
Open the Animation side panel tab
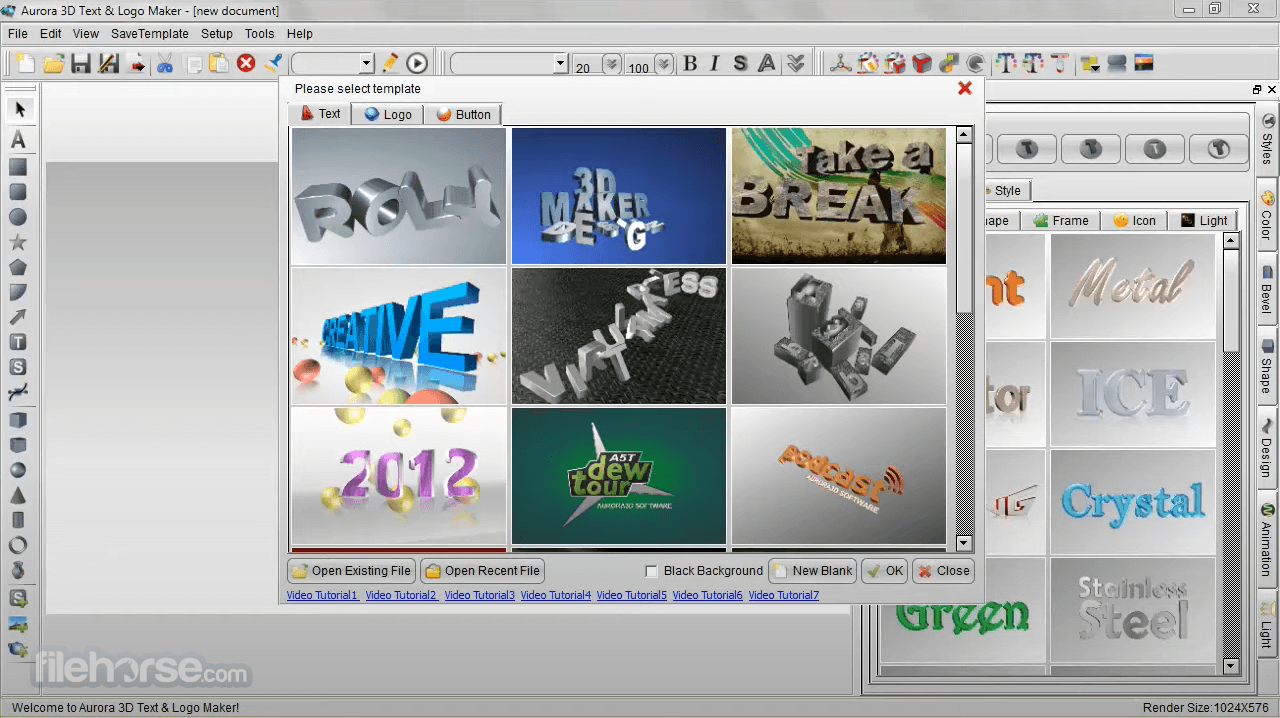1266,541
